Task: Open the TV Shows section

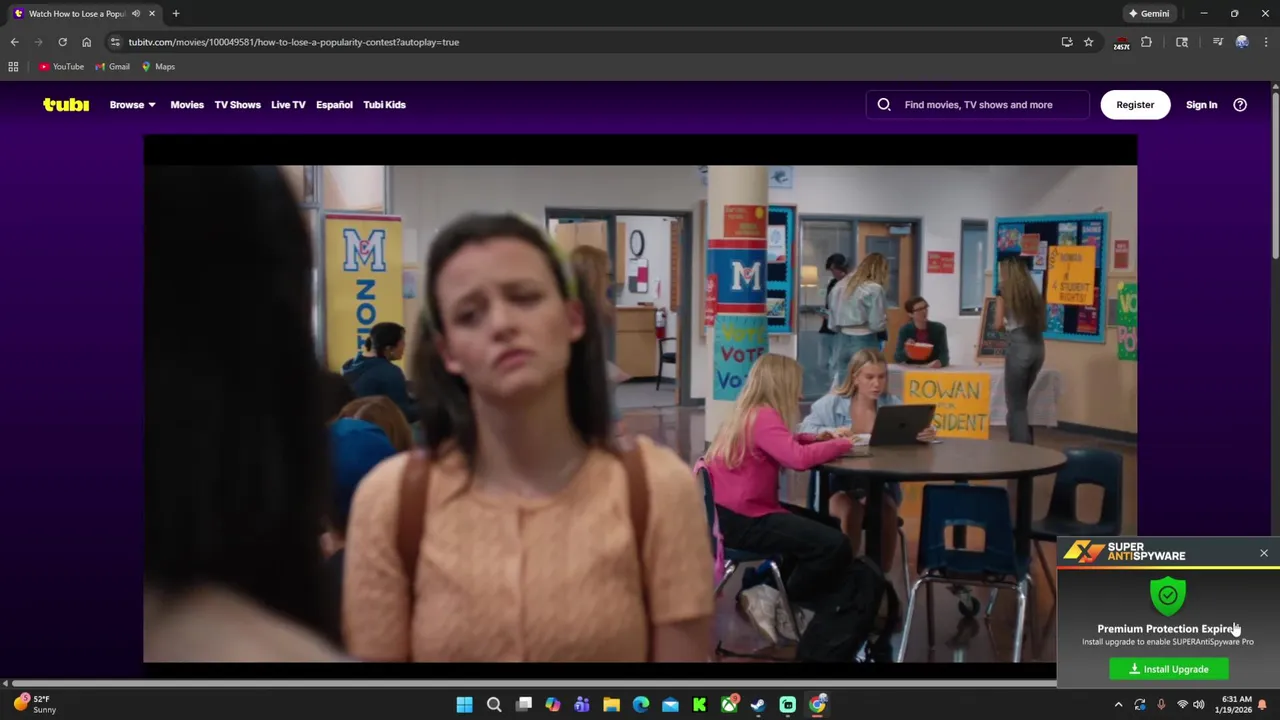Action: click(x=237, y=104)
